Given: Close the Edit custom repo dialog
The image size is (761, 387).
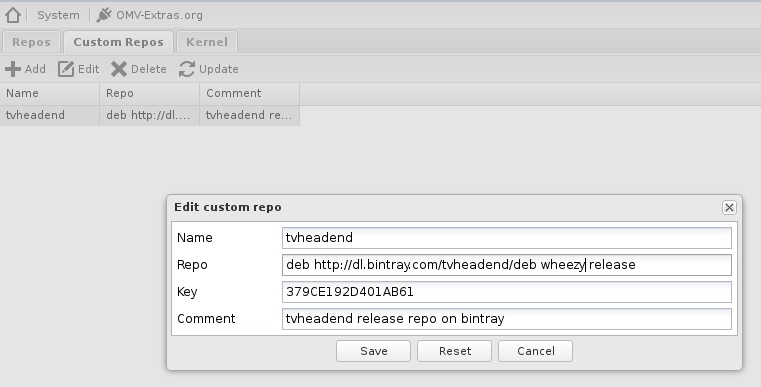Looking at the screenshot, I should [729, 207].
